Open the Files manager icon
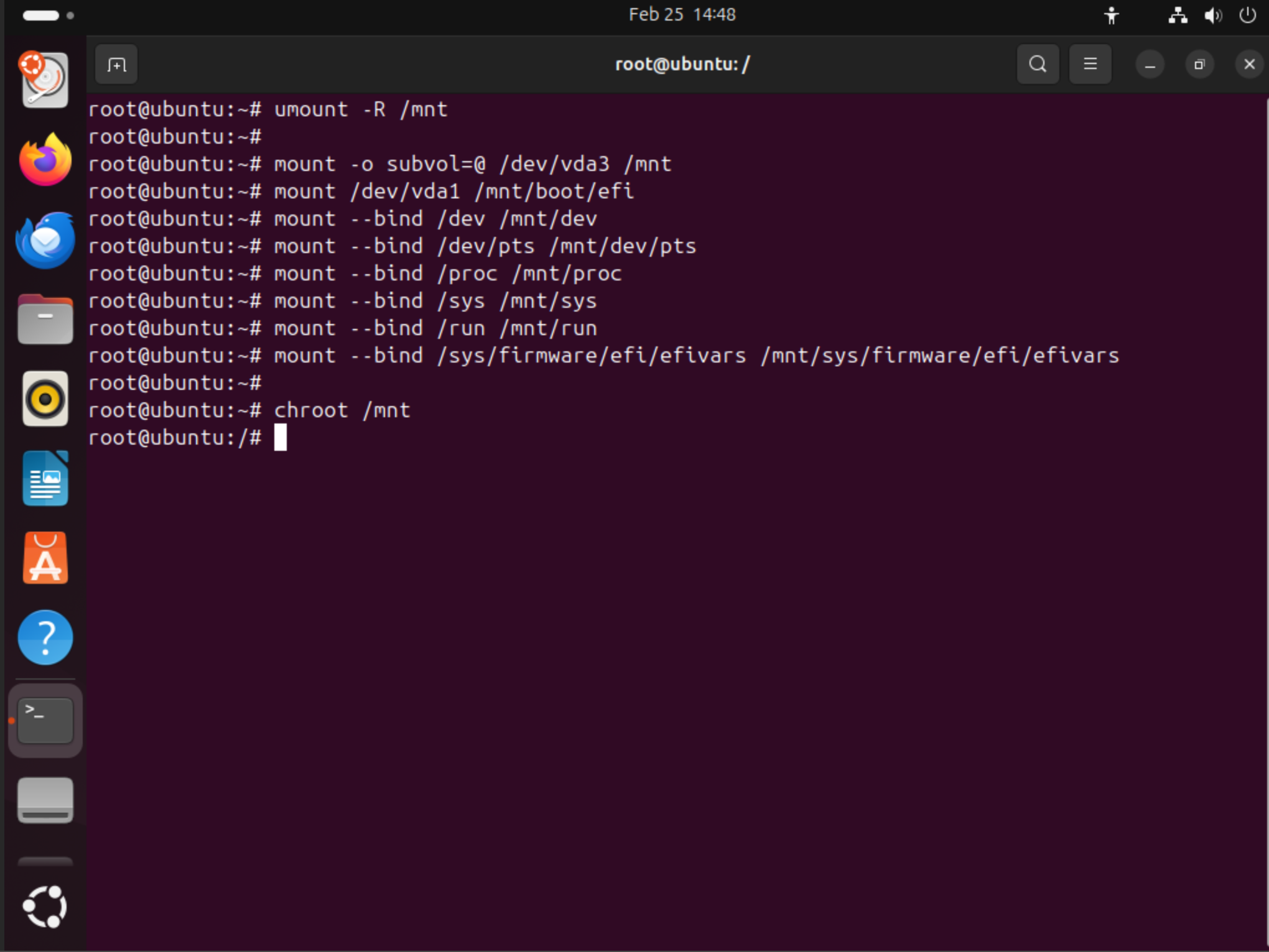This screenshot has width=1269, height=952. [45, 320]
